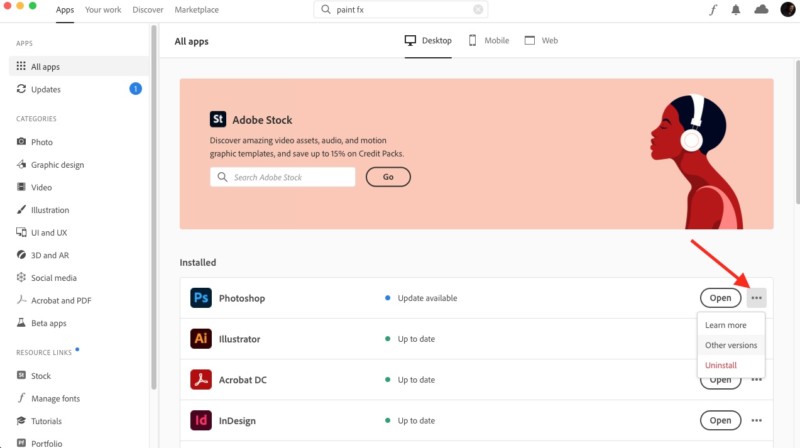Viewport: 800px width, 448px height.
Task: Open Photoshop with the Open button
Action: pyautogui.click(x=720, y=298)
